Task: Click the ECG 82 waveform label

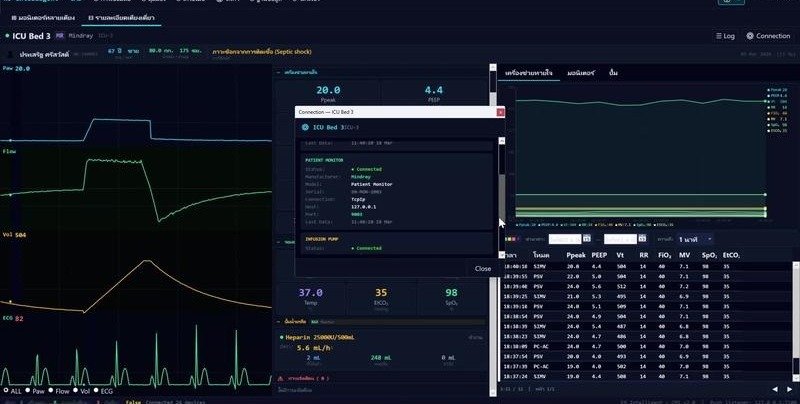Action: coord(13,318)
